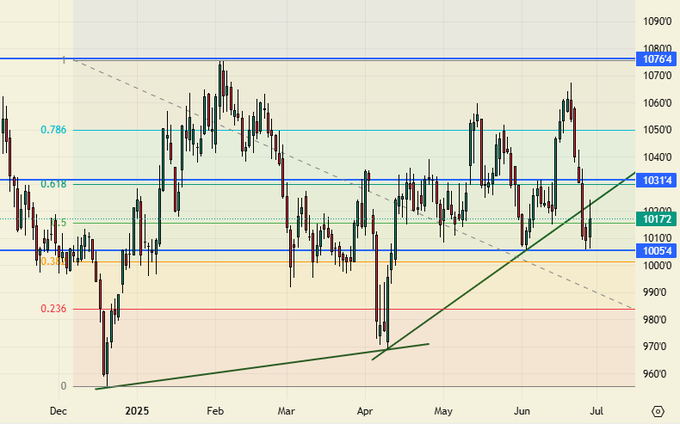Click the 1005'4 blue price label
Image resolution: width=680 pixels, height=424 pixels.
[657, 250]
